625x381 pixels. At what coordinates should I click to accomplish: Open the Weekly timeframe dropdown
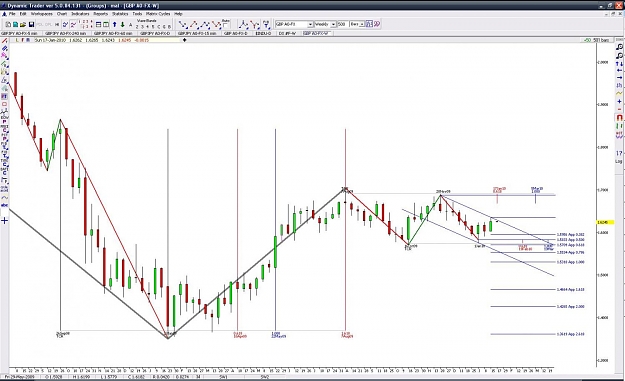coord(334,24)
